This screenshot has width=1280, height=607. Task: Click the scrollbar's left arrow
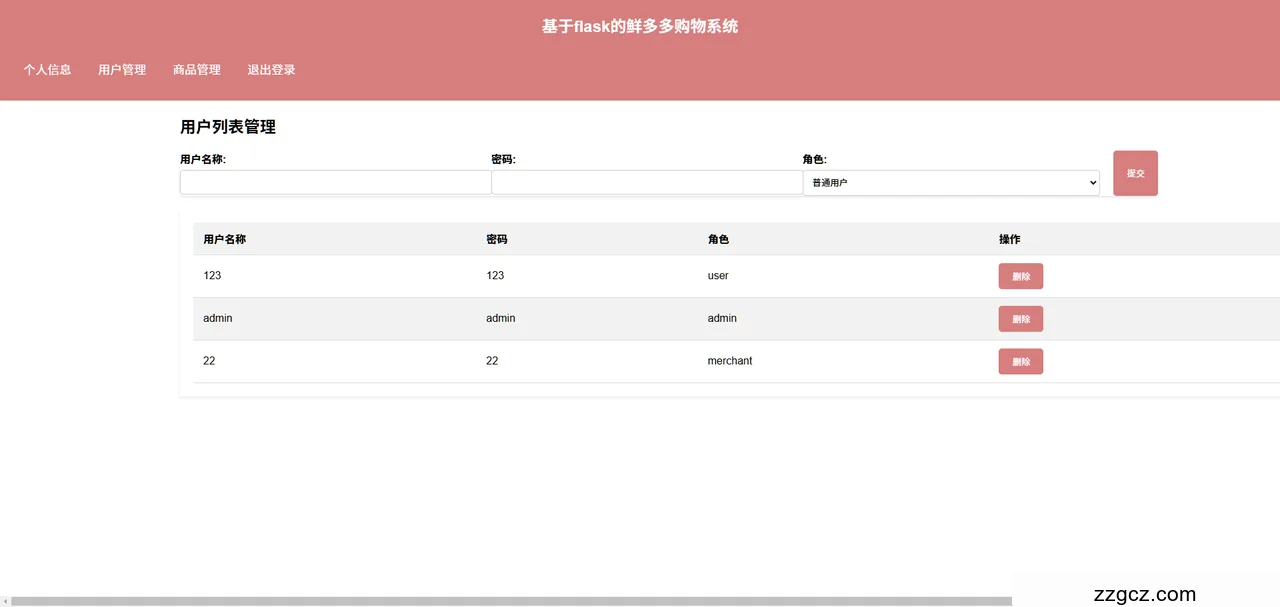coord(5,601)
